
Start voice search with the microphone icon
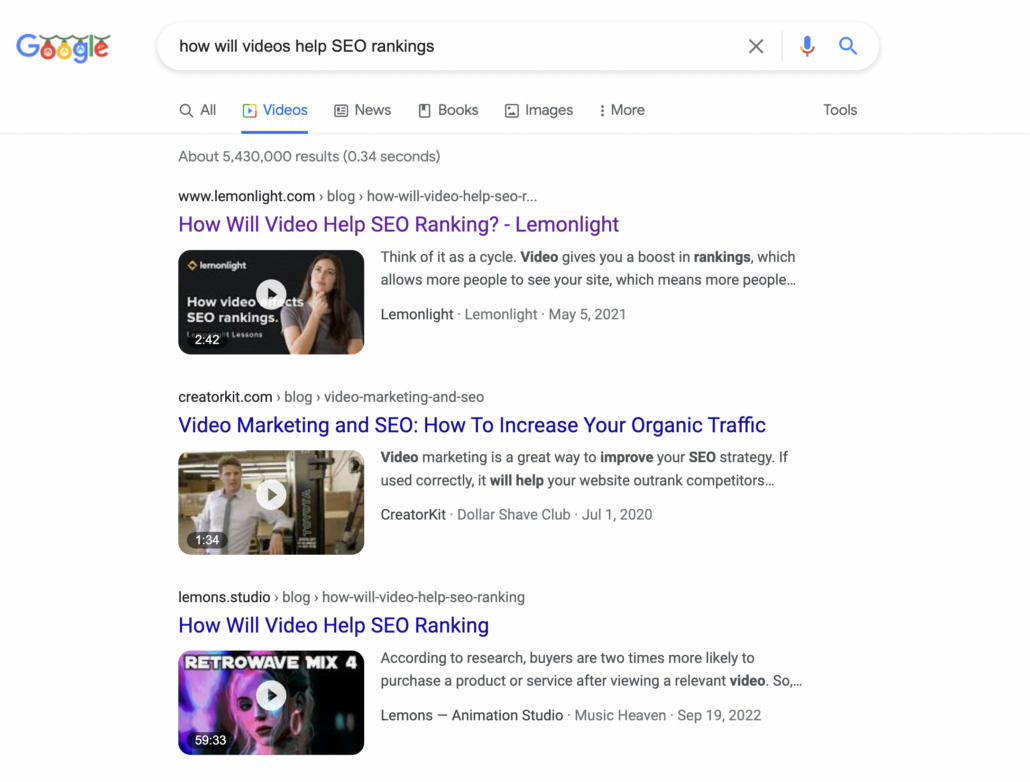[807, 46]
